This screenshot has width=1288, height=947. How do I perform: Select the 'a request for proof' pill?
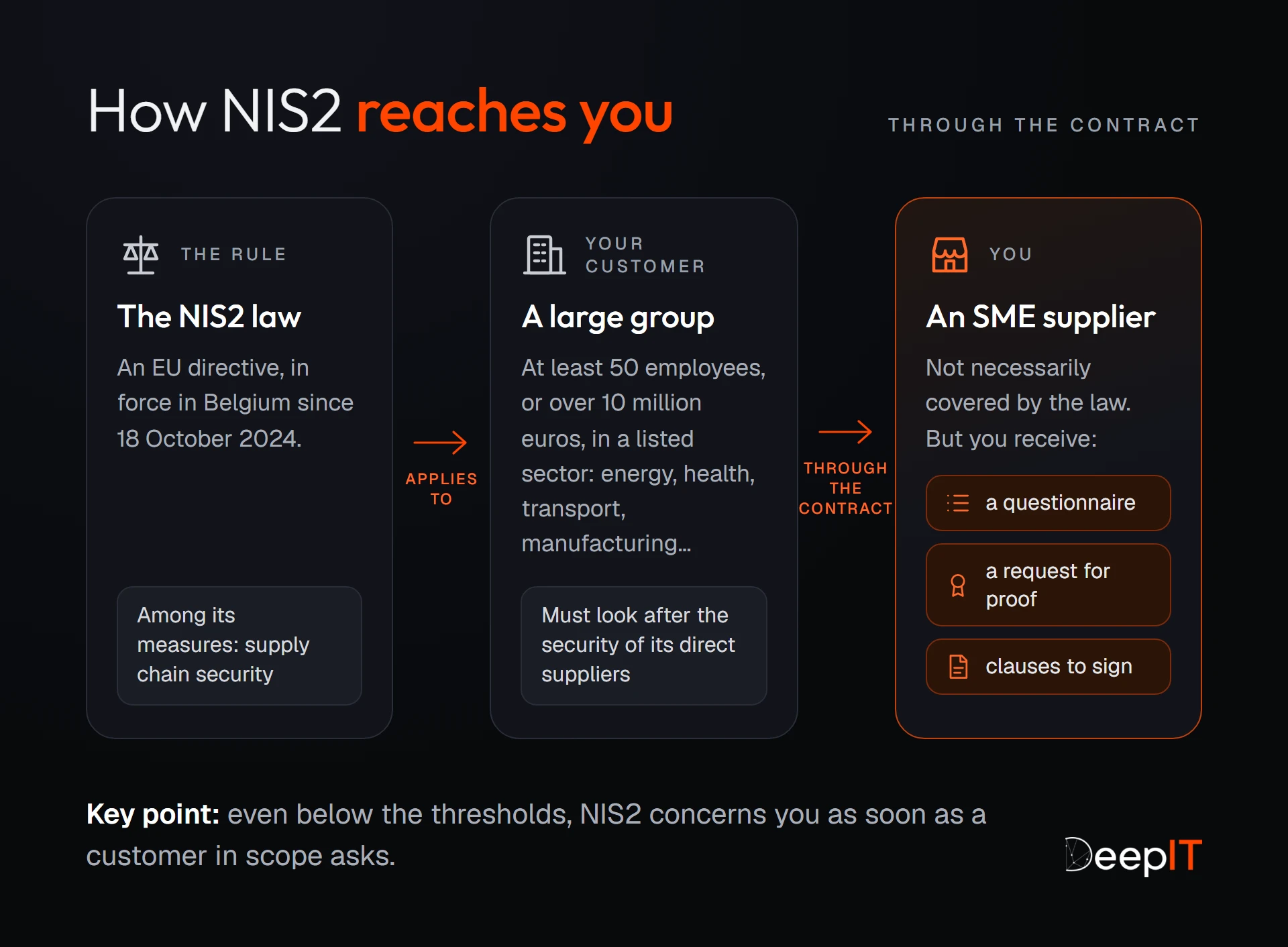1048,585
